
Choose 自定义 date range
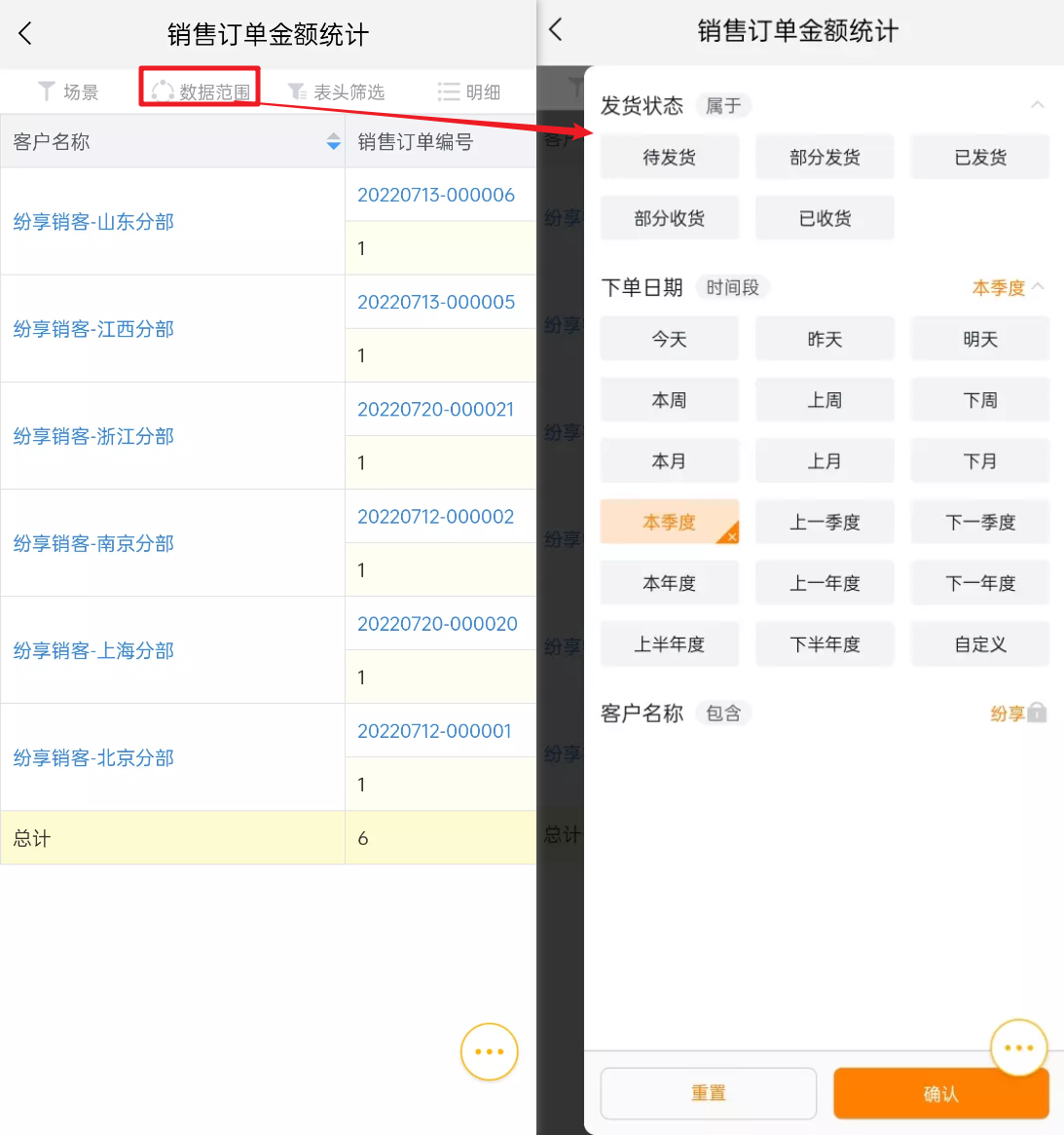click(x=980, y=643)
